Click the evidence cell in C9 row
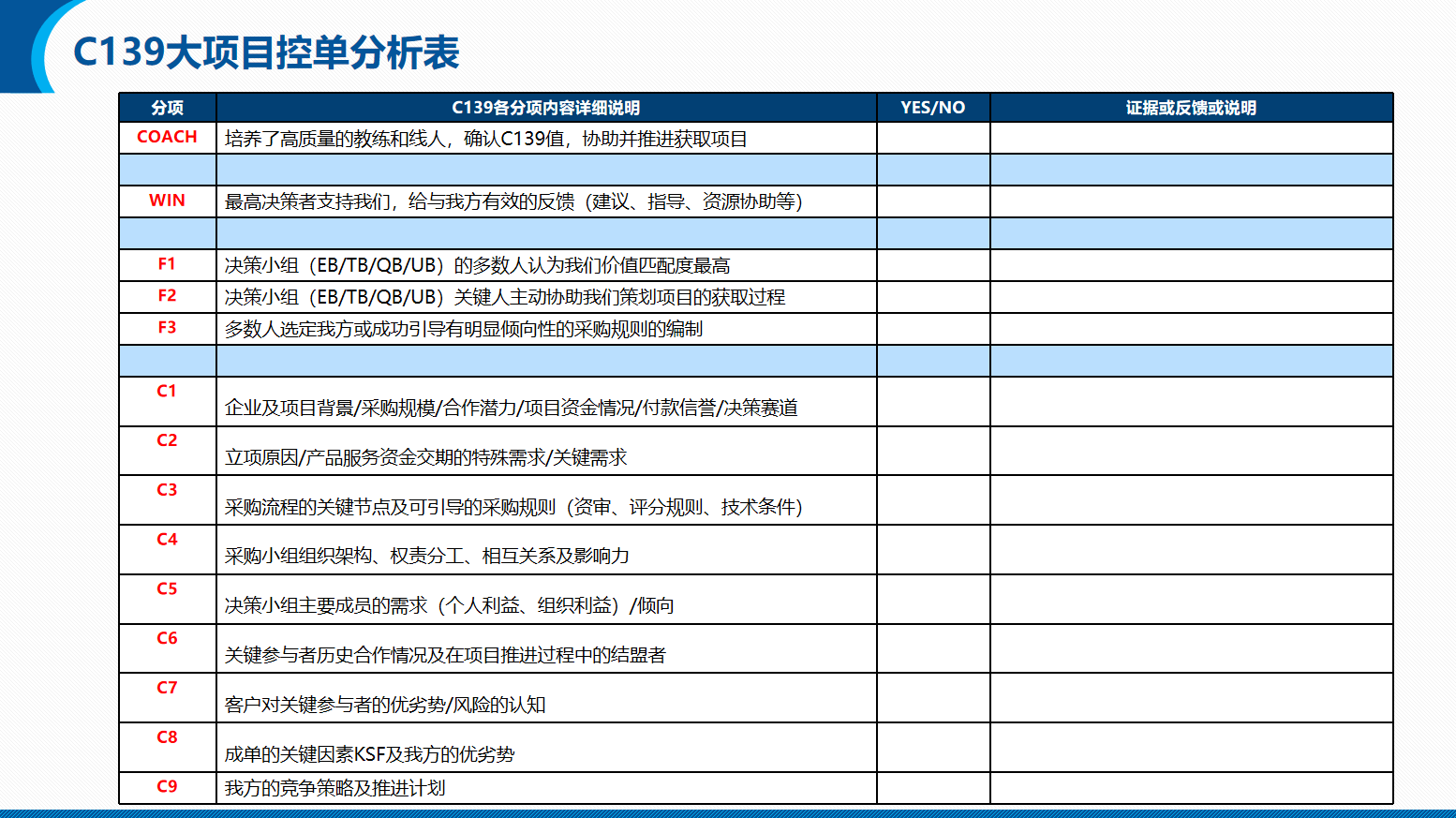The image size is (1456, 818). tap(1192, 788)
